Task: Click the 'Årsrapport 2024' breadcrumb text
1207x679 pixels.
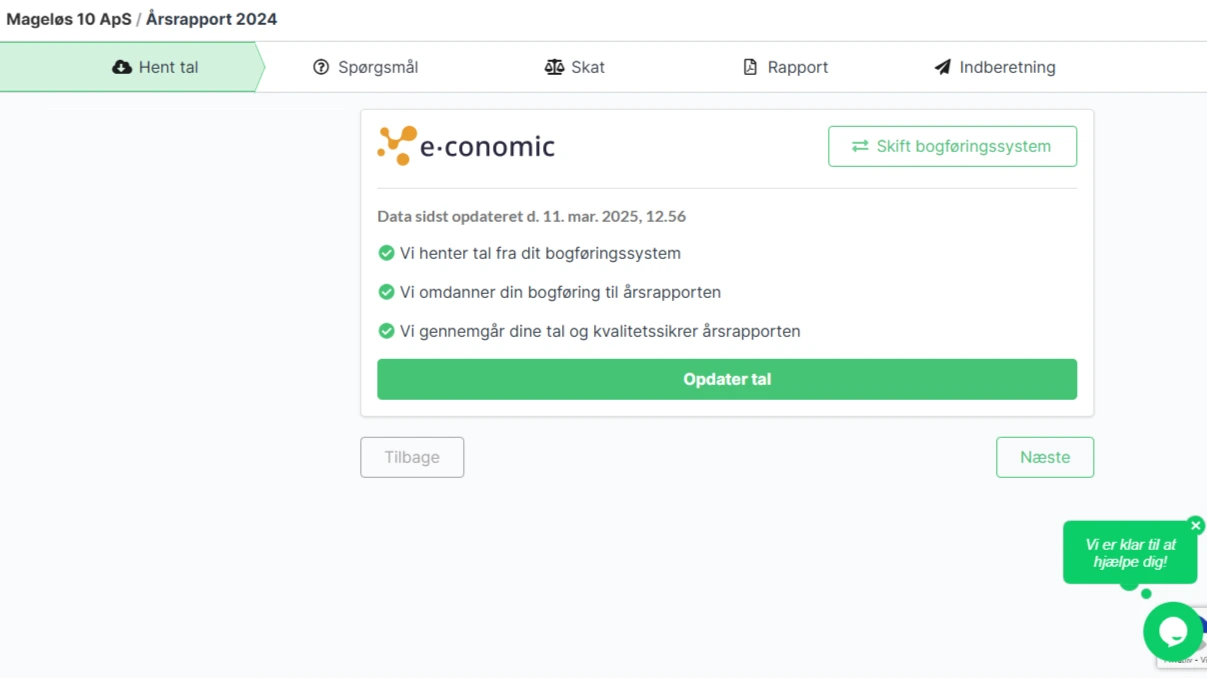Action: 212,19
